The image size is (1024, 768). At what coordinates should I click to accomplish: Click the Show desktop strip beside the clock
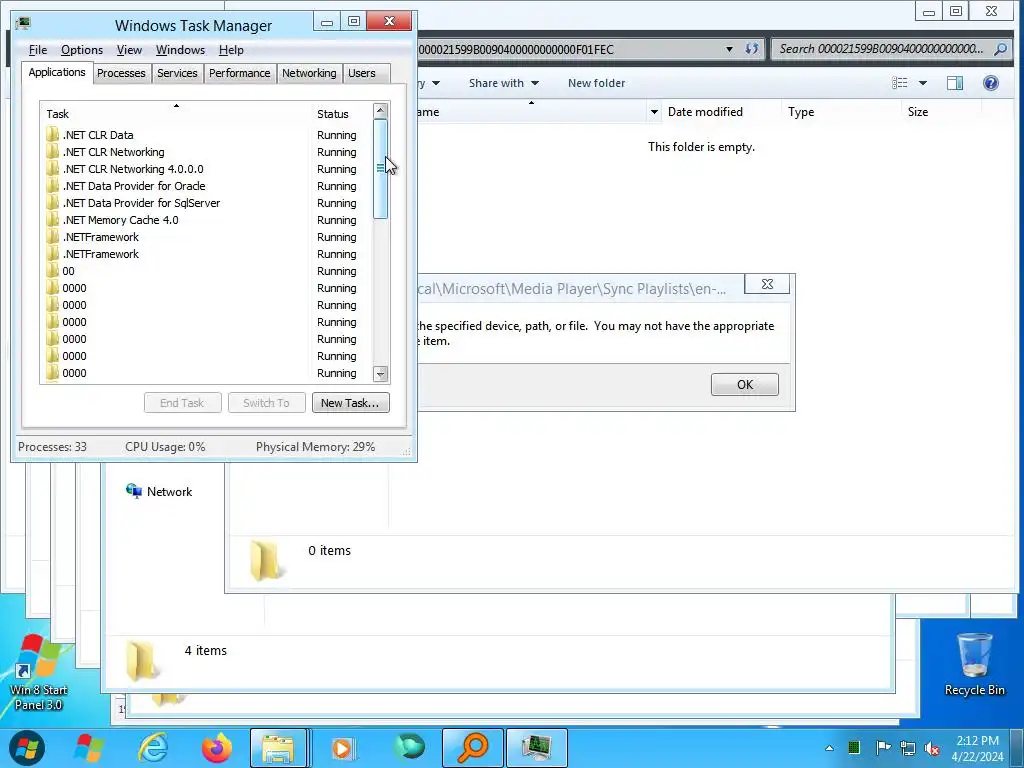tap(1018, 748)
